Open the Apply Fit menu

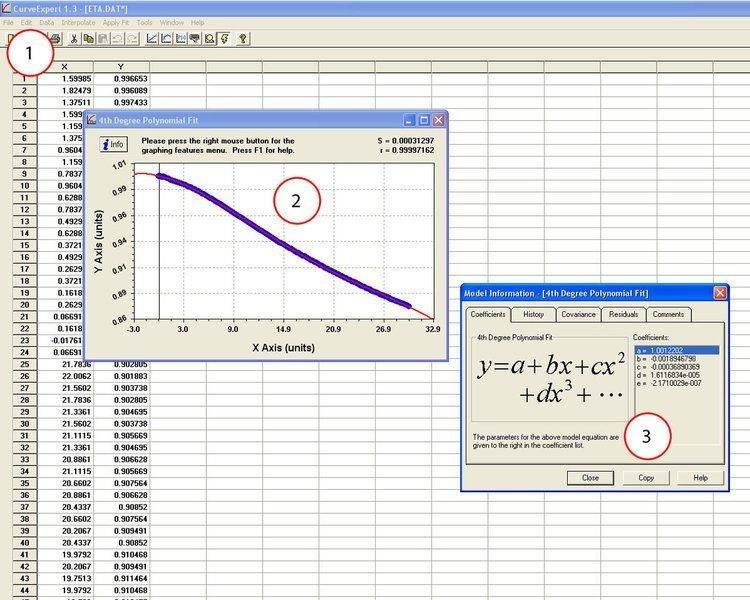point(115,22)
